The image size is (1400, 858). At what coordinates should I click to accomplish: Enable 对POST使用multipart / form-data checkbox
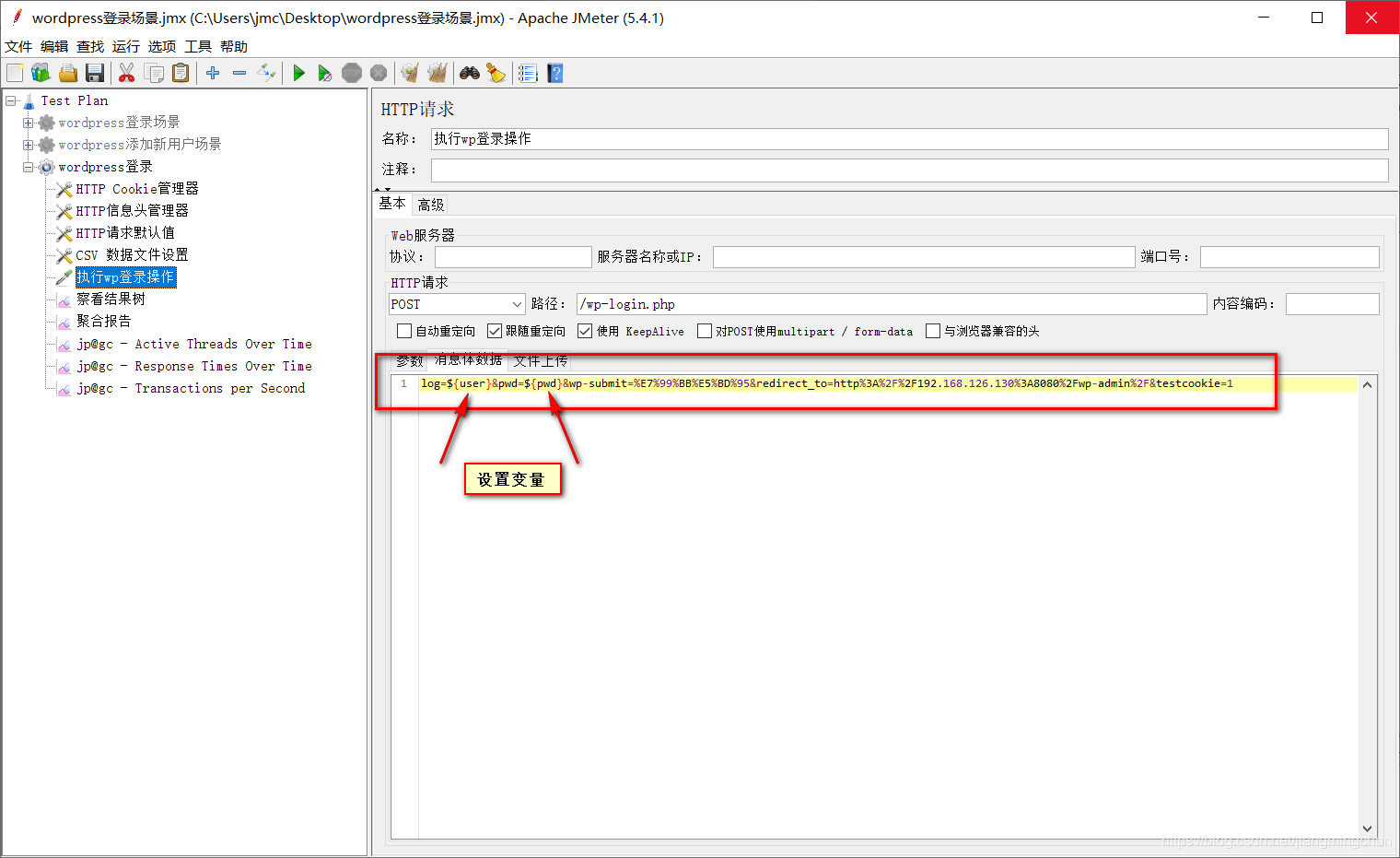pyautogui.click(x=705, y=331)
